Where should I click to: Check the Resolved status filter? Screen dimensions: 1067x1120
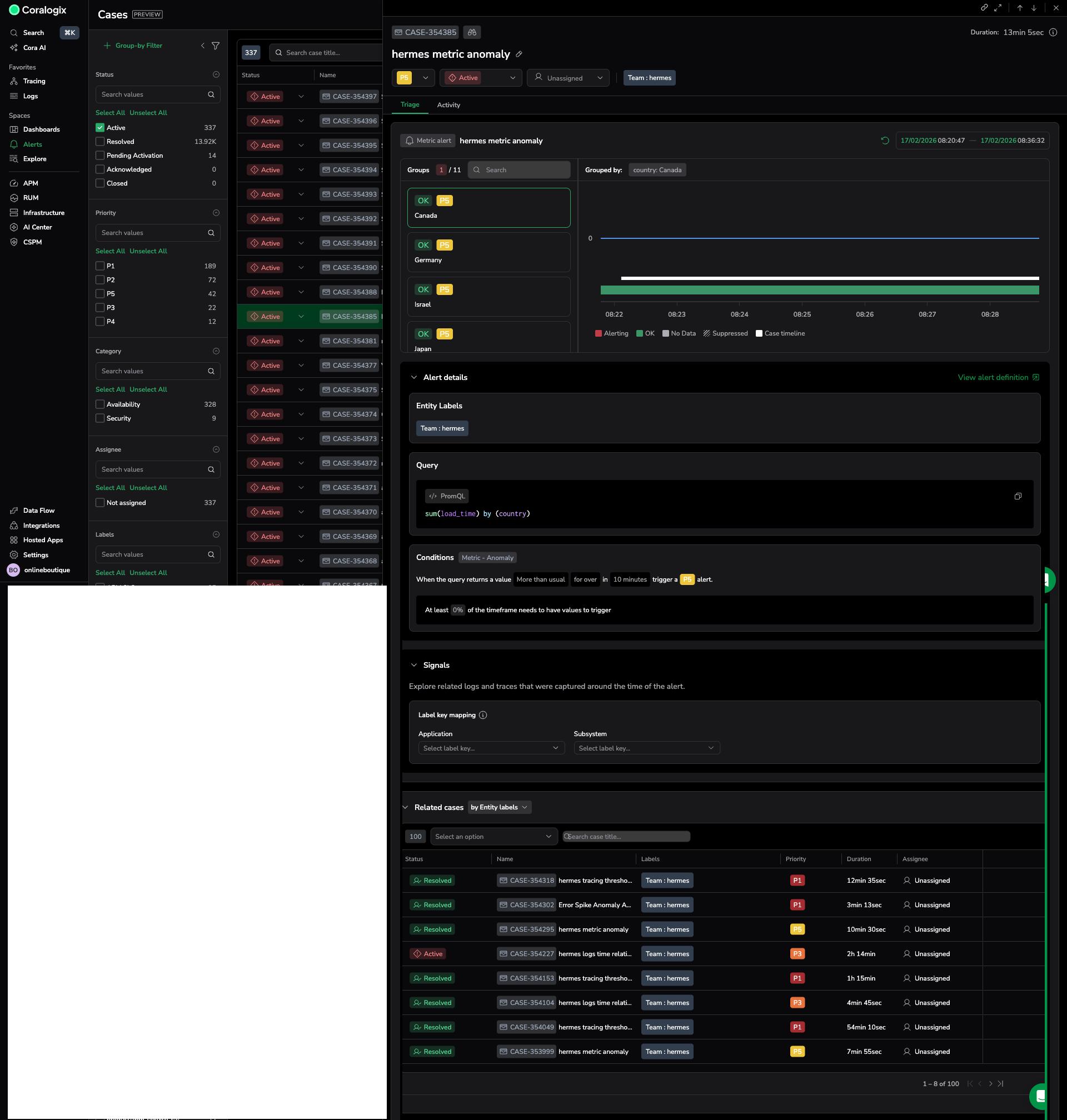pos(100,142)
